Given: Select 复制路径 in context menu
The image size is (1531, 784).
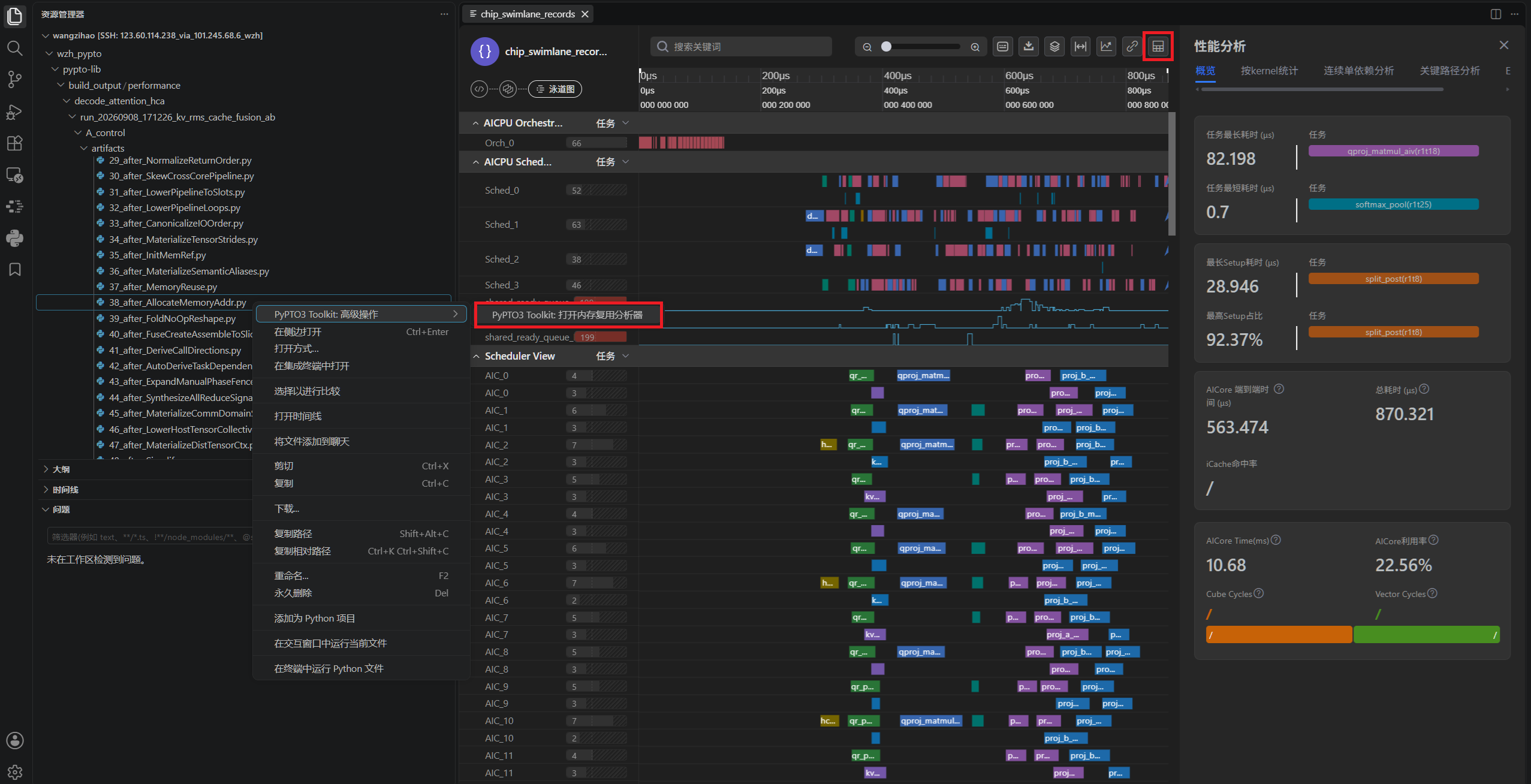Looking at the screenshot, I should coord(361,533).
